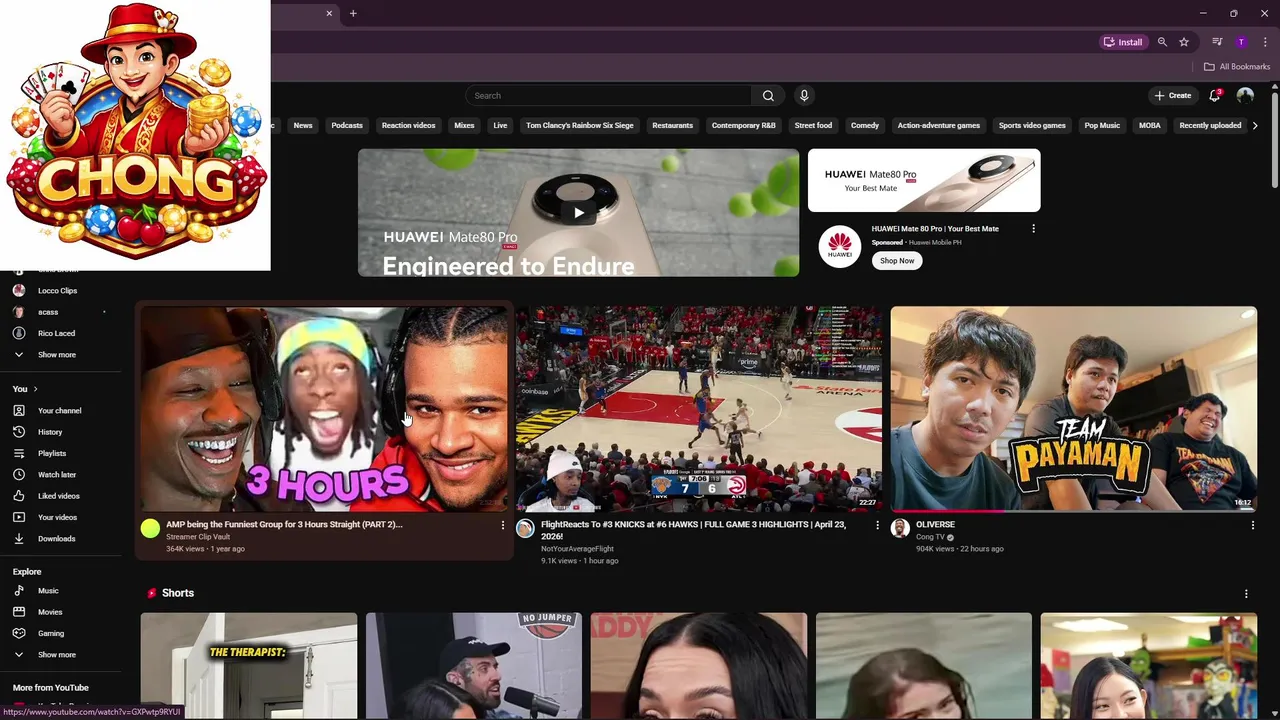Click the browser zoom magnifier icon
Image resolution: width=1280 pixels, height=720 pixels.
click(1162, 42)
